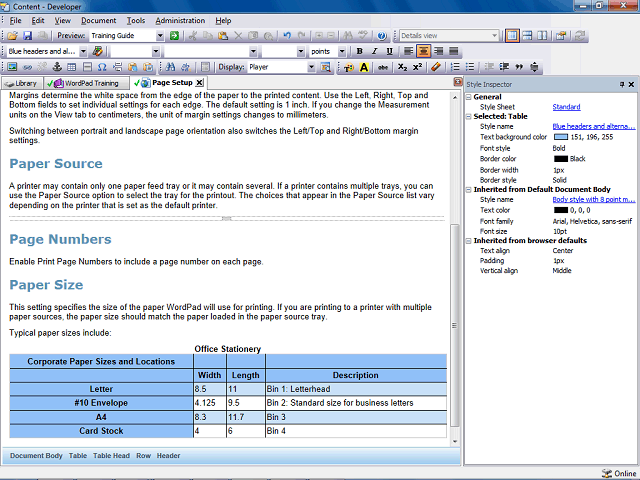Image resolution: width=640 pixels, height=480 pixels.
Task: Select Table Head in the breadcrumb
Action: 111,456
